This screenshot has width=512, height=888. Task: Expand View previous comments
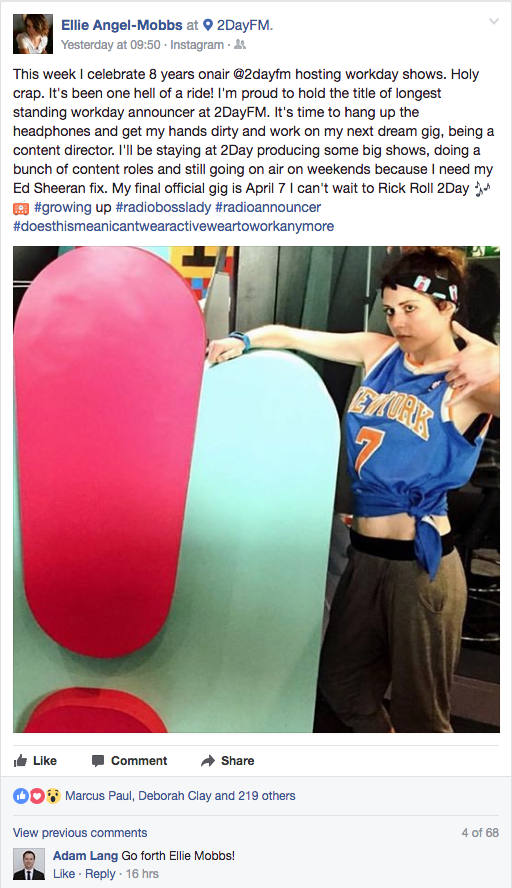point(80,832)
